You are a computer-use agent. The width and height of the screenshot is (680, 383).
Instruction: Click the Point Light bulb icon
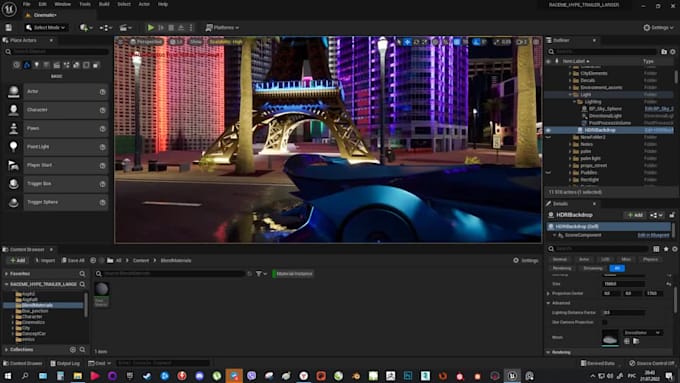pyautogui.click(x=13, y=147)
